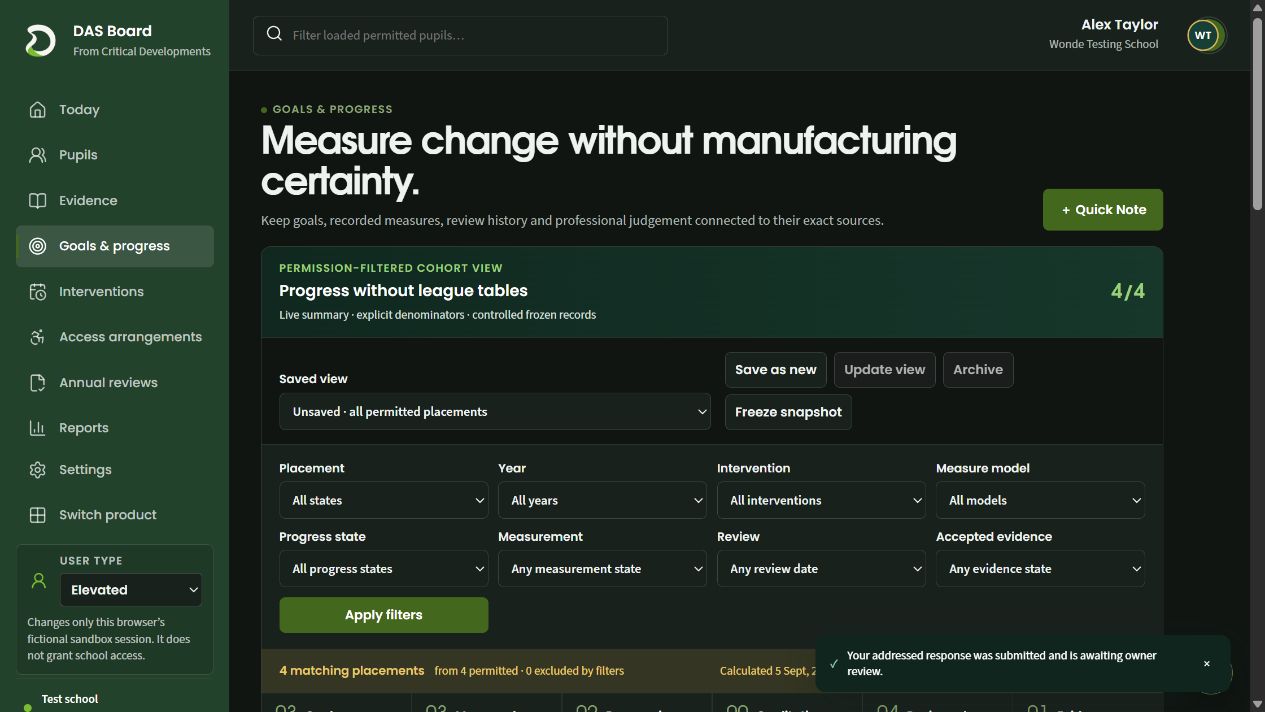Click the Access arrangements accessibility icon
1265x712 pixels.
pos(37,337)
